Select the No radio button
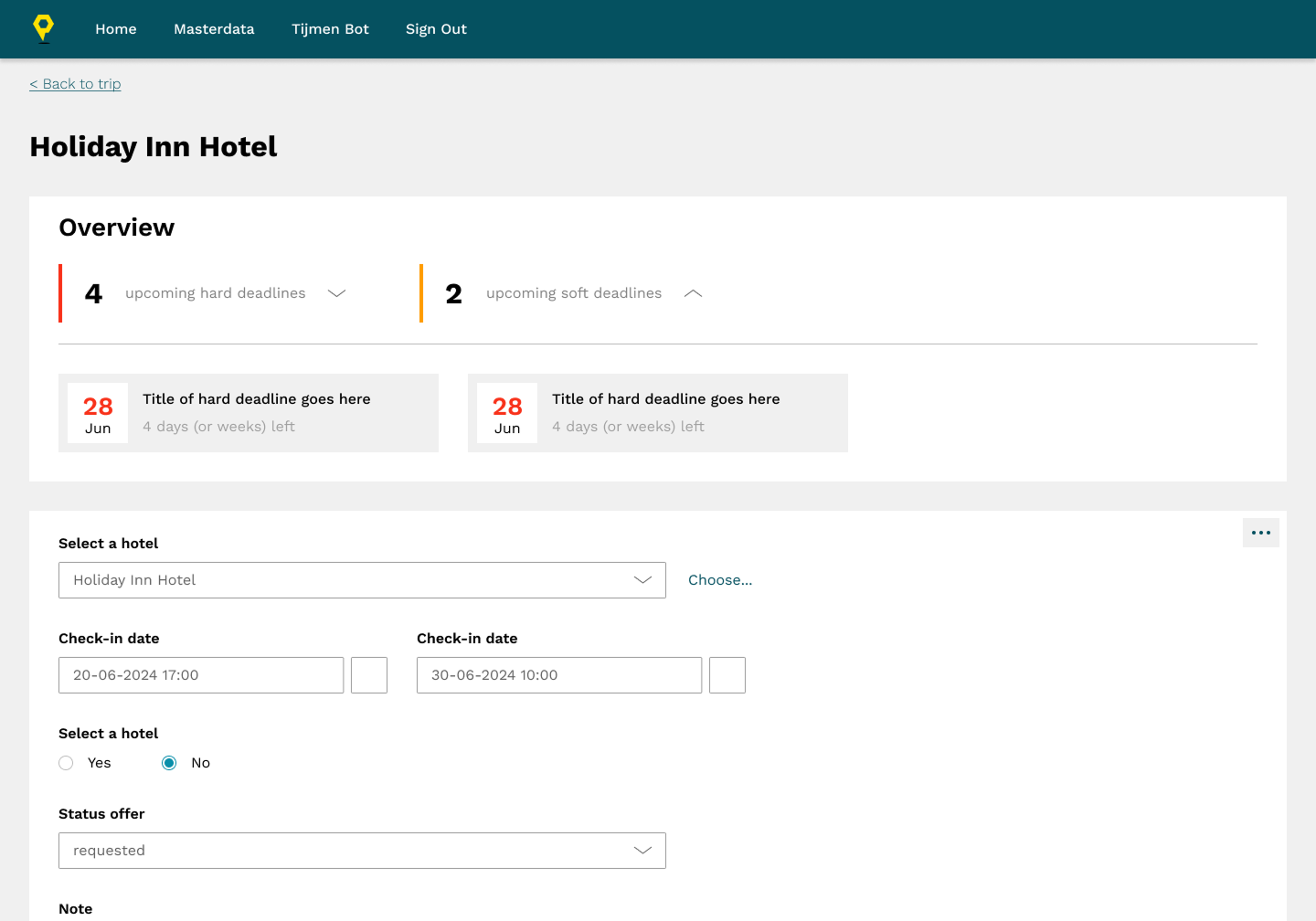The width and height of the screenshot is (1316, 921). tap(169, 763)
